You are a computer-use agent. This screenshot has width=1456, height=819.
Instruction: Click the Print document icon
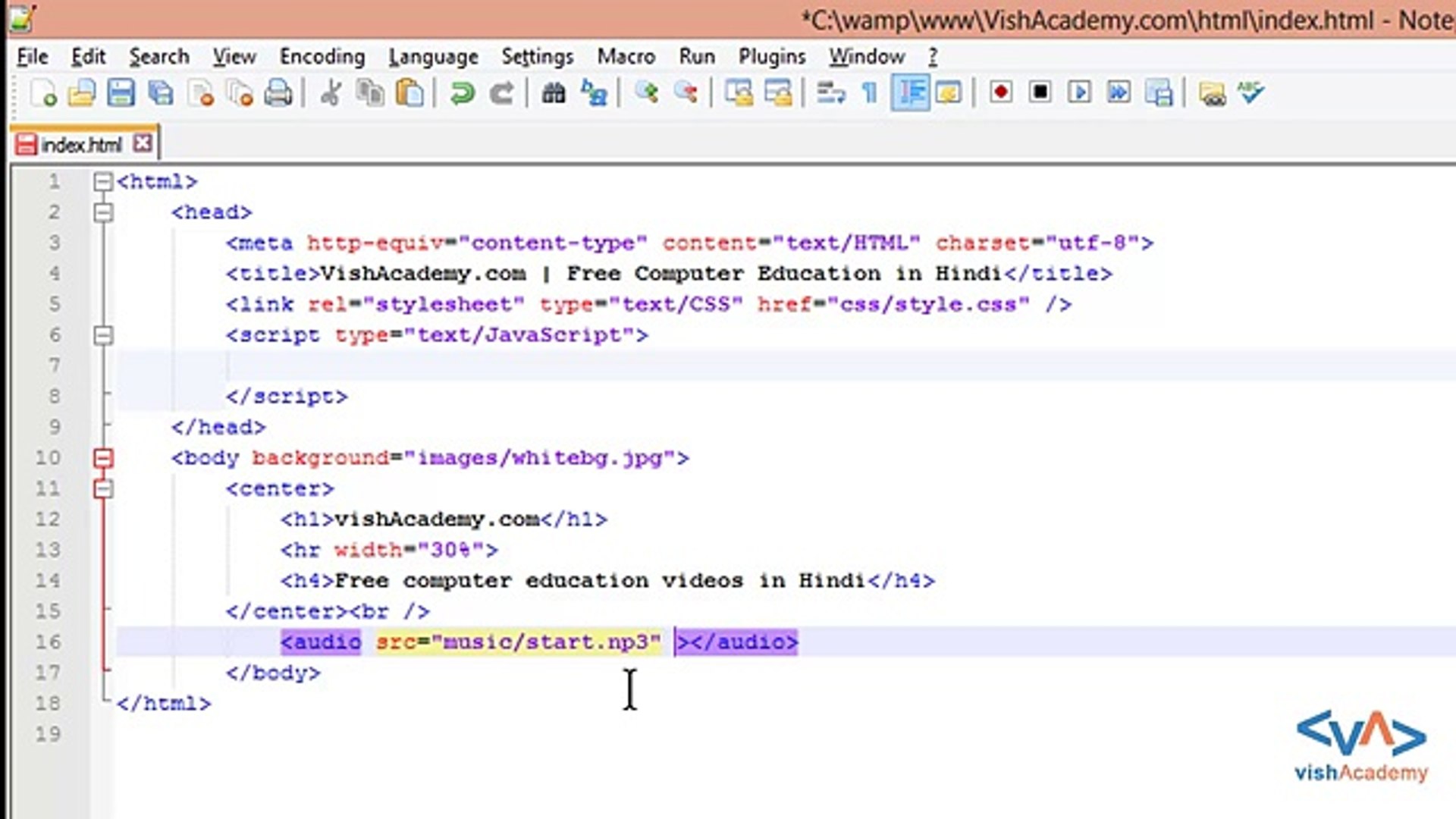[278, 93]
